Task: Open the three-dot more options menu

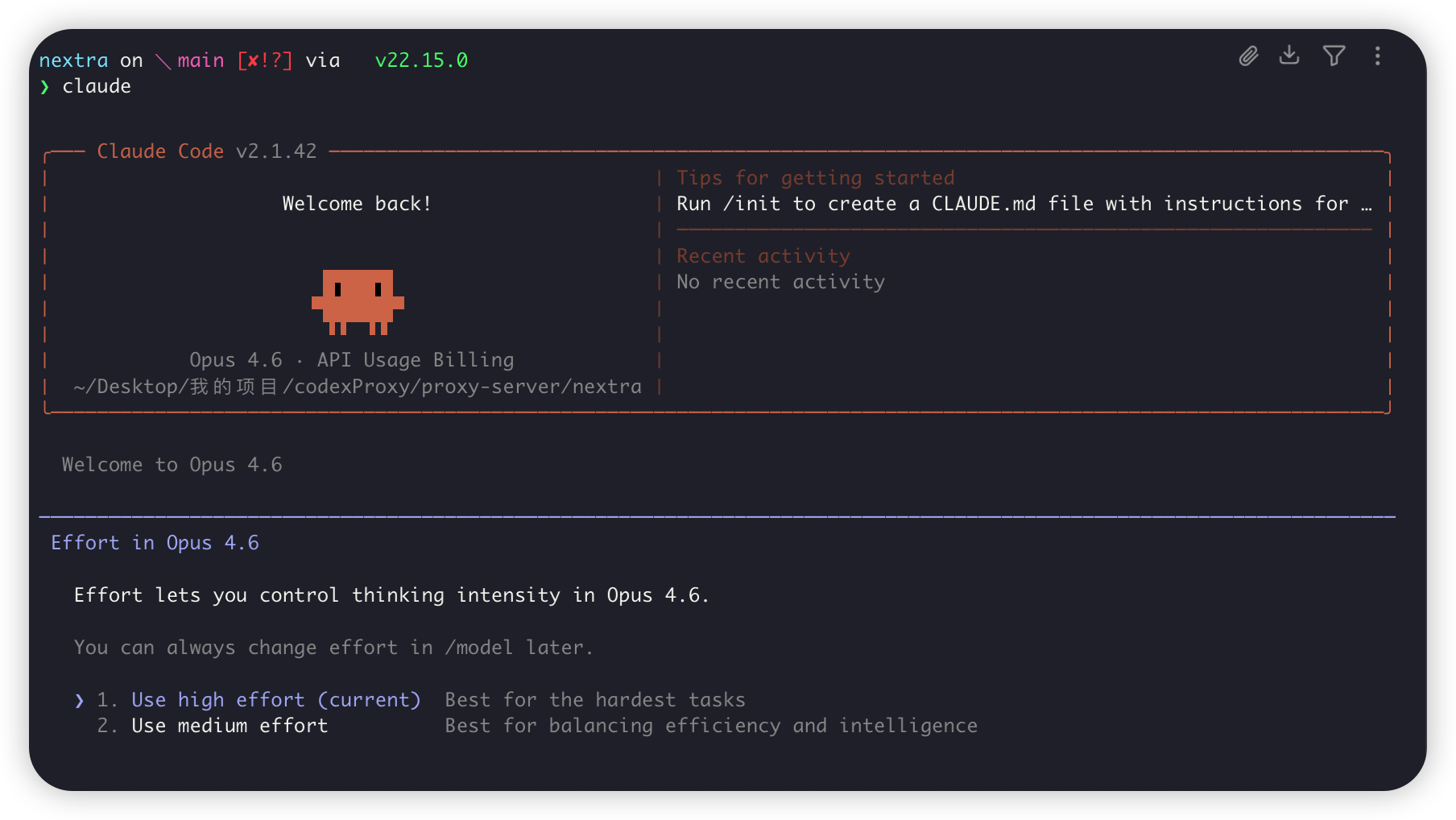Action: pos(1378,56)
